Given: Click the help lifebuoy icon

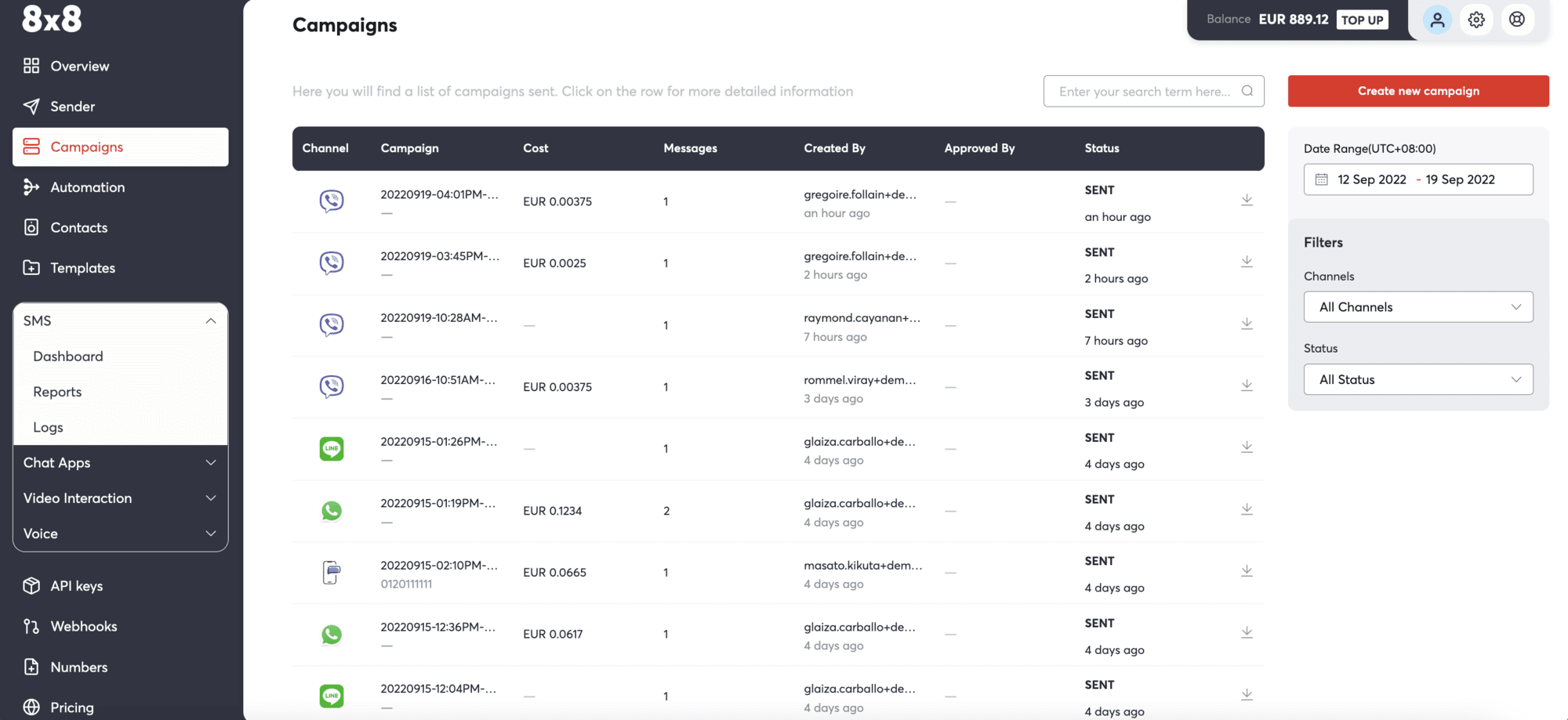Looking at the screenshot, I should [1517, 20].
